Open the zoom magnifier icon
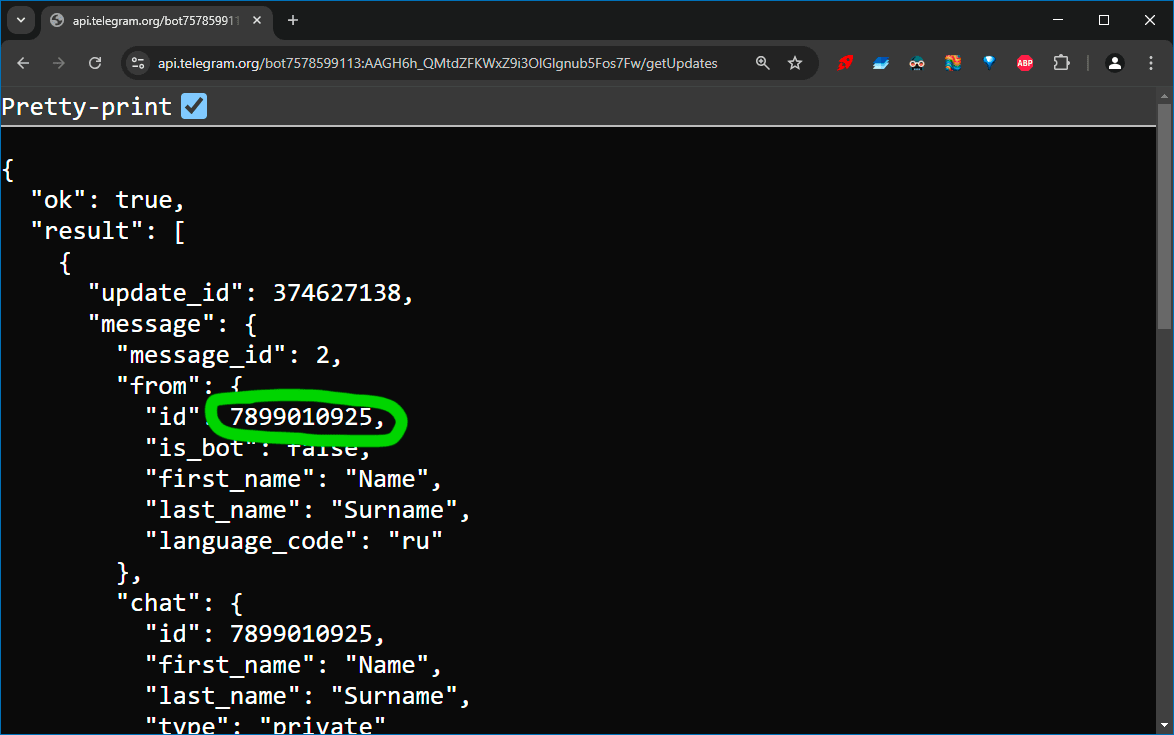Screen dimensions: 1174x735 pos(762,63)
